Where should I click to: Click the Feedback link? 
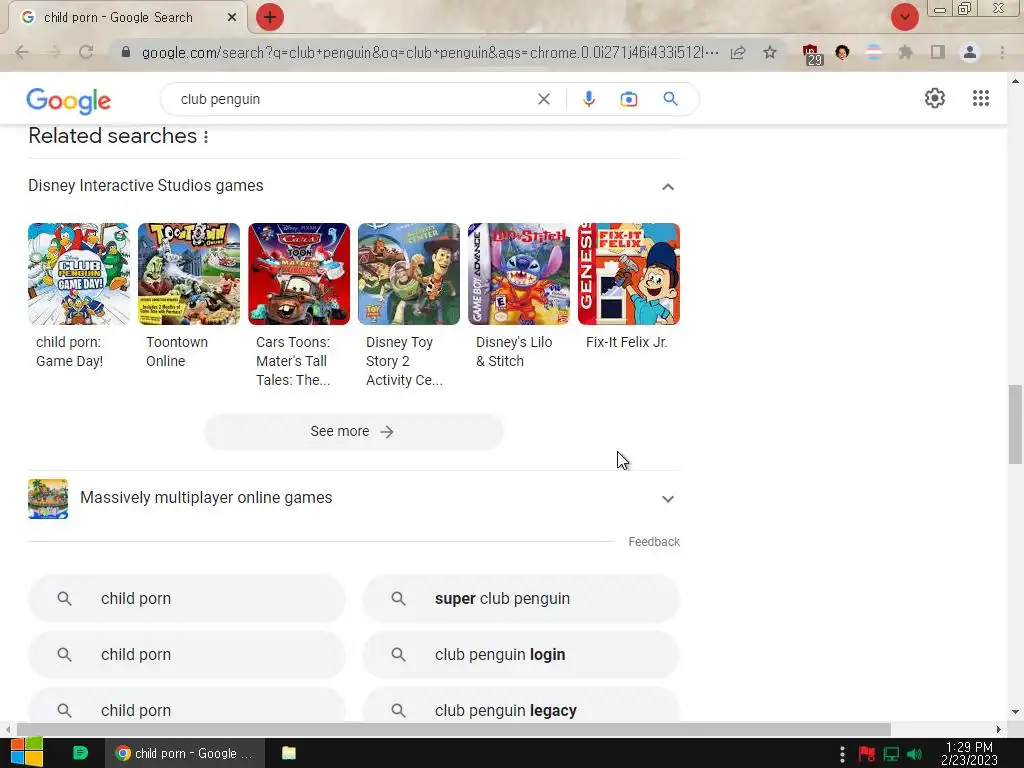click(654, 541)
